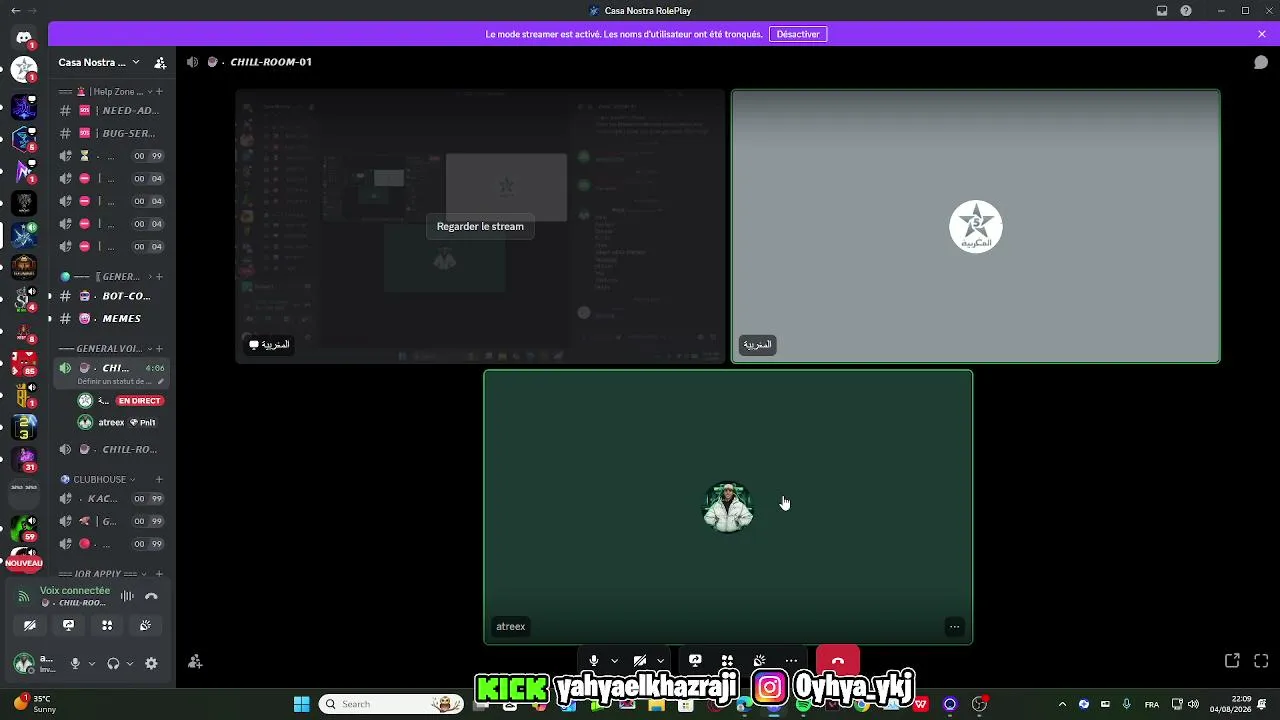Collapse the JOB APPLY category
Image resolution: width=1280 pixels, height=720 pixels.
click(103, 574)
